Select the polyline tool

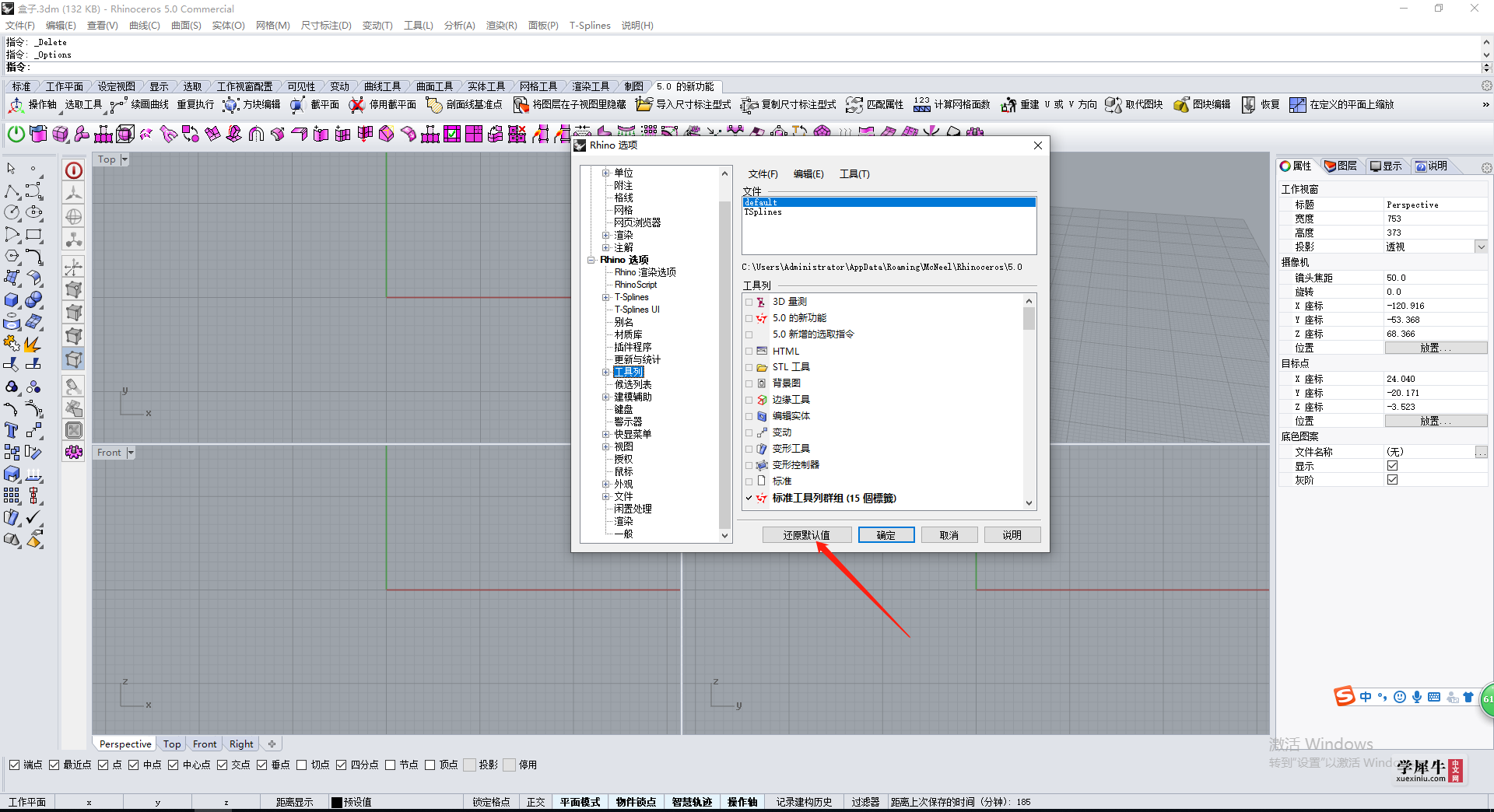coord(12,191)
